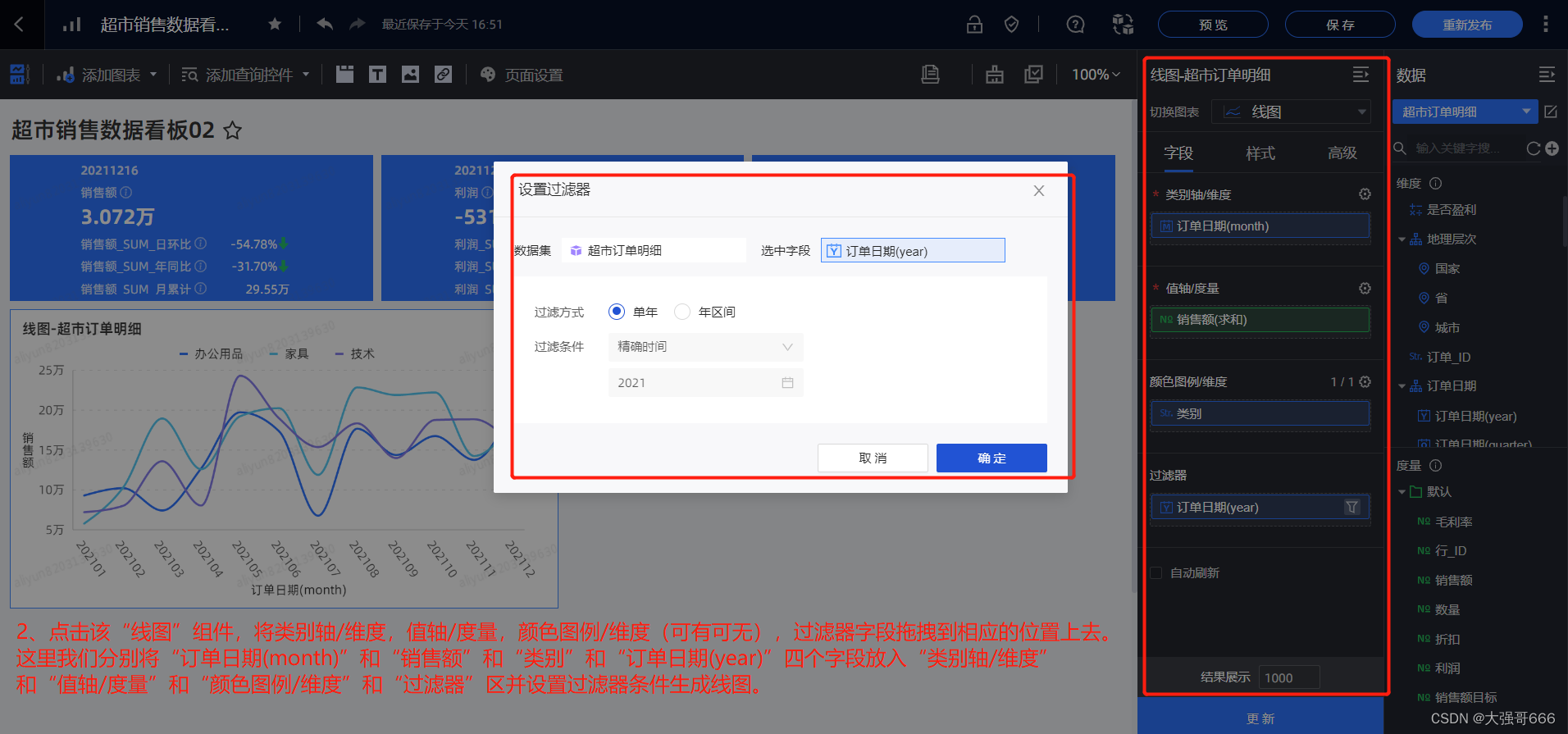The height and width of the screenshot is (734, 1568).
Task: Select 毛利率 measure field
Action: pyautogui.click(x=1453, y=522)
